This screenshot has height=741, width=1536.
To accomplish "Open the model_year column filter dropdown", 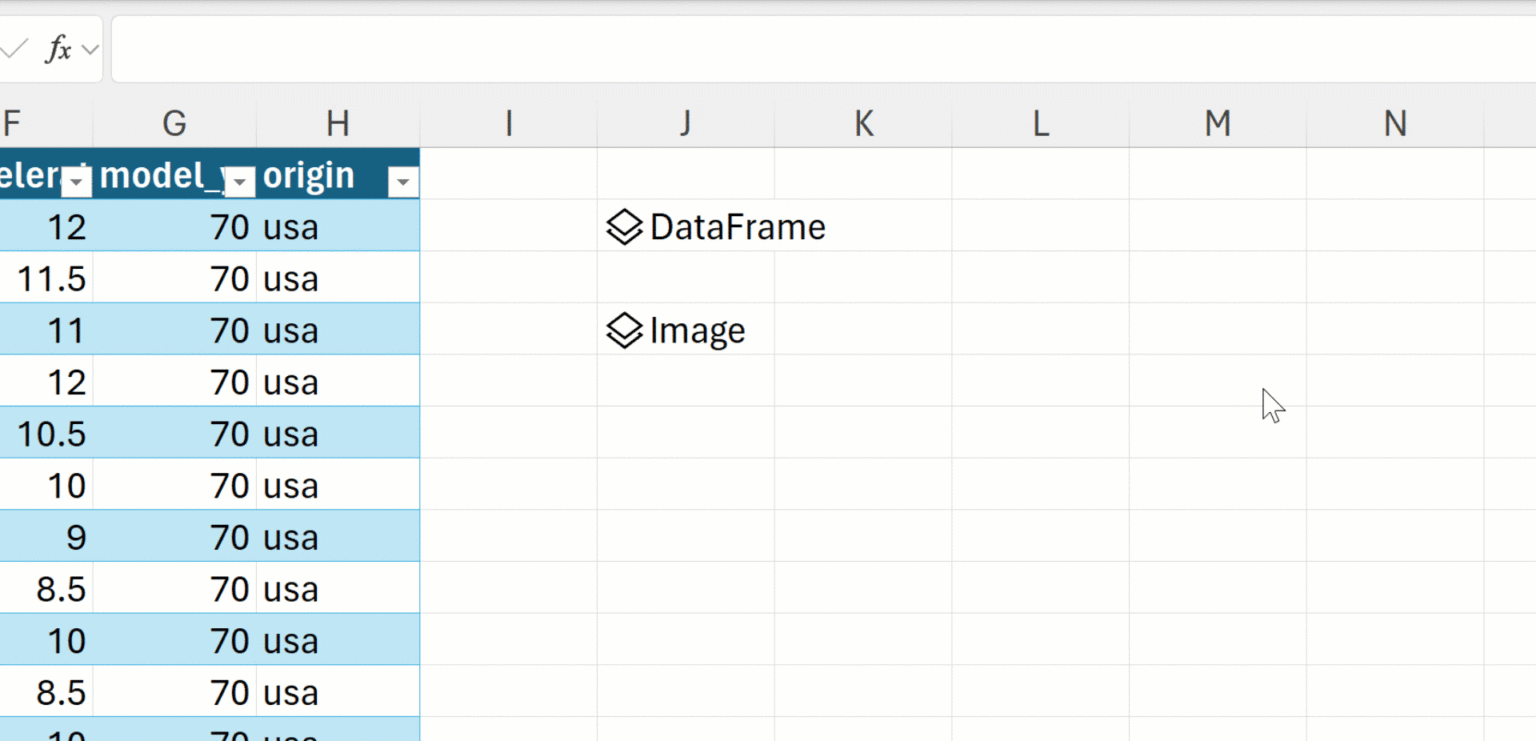I will [x=240, y=182].
